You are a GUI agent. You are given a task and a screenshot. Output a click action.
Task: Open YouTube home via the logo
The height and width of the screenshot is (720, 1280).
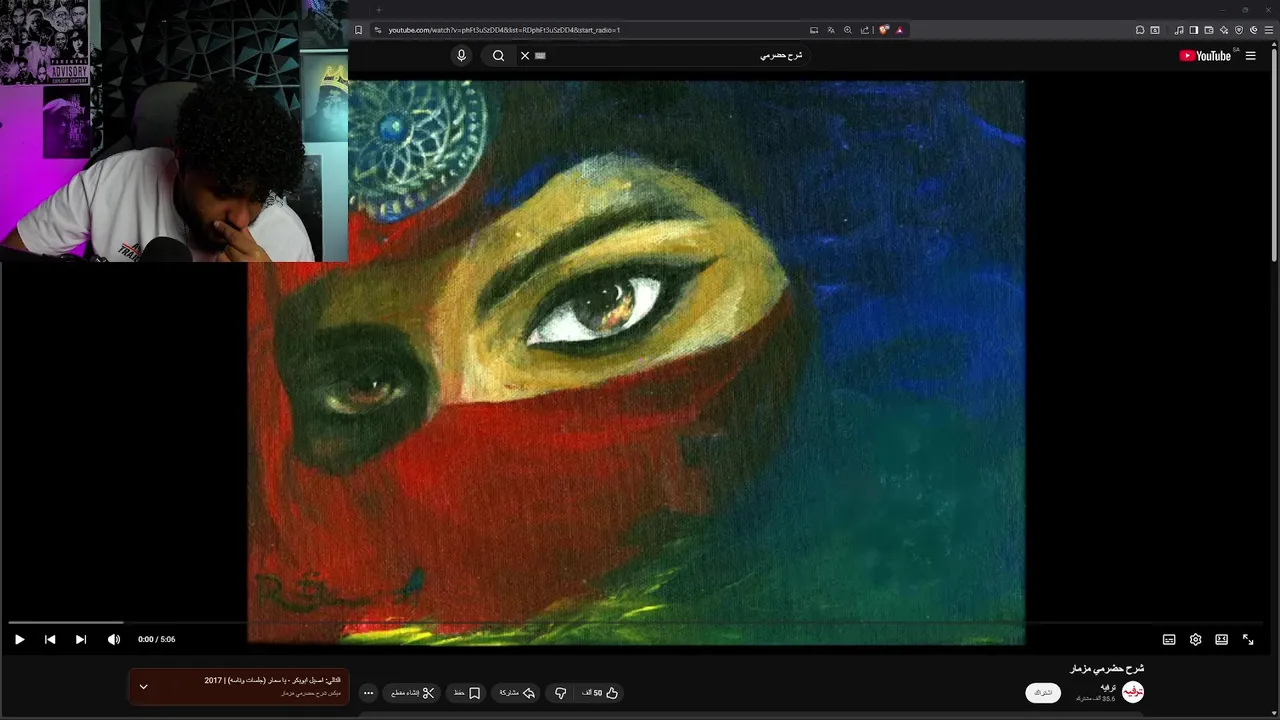(x=1205, y=56)
